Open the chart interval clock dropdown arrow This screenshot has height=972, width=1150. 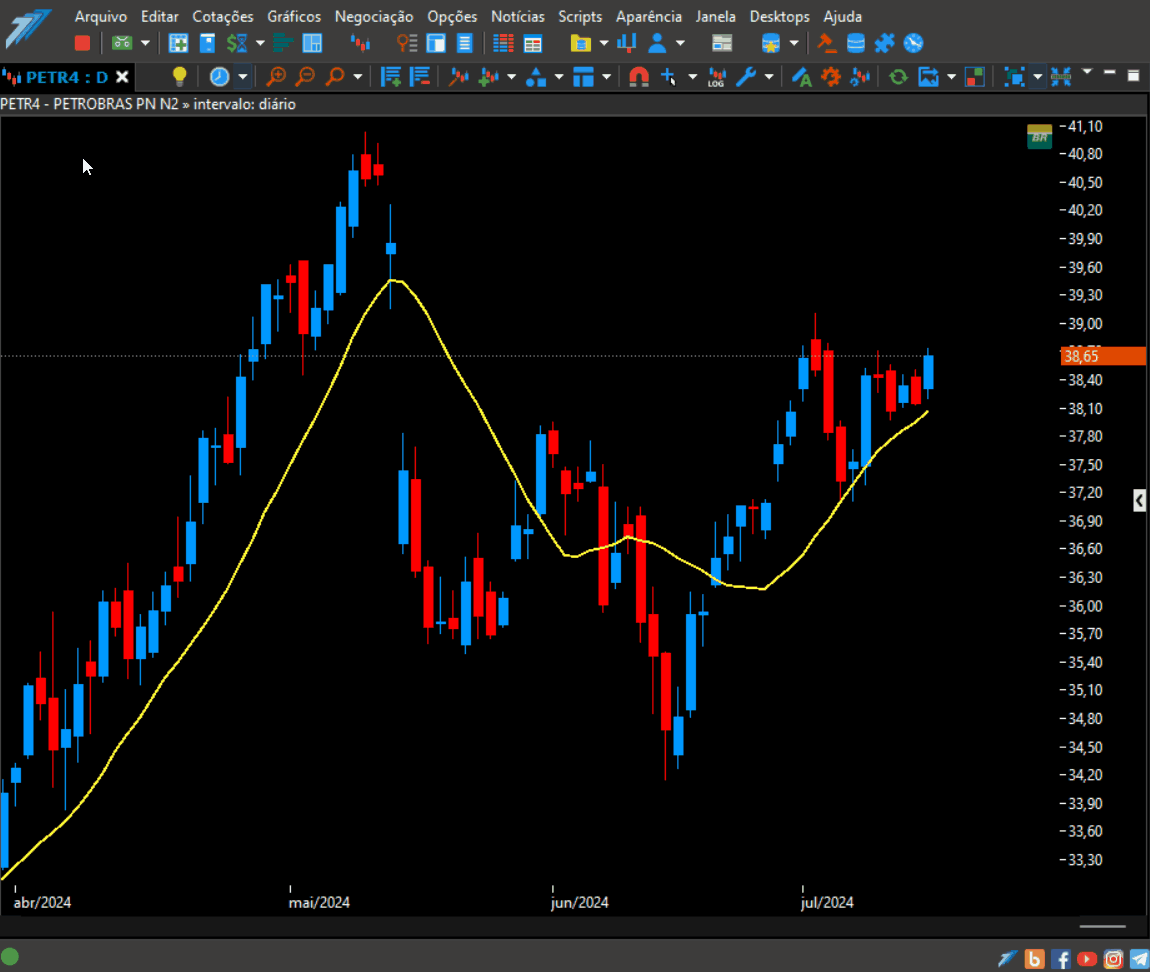point(243,76)
